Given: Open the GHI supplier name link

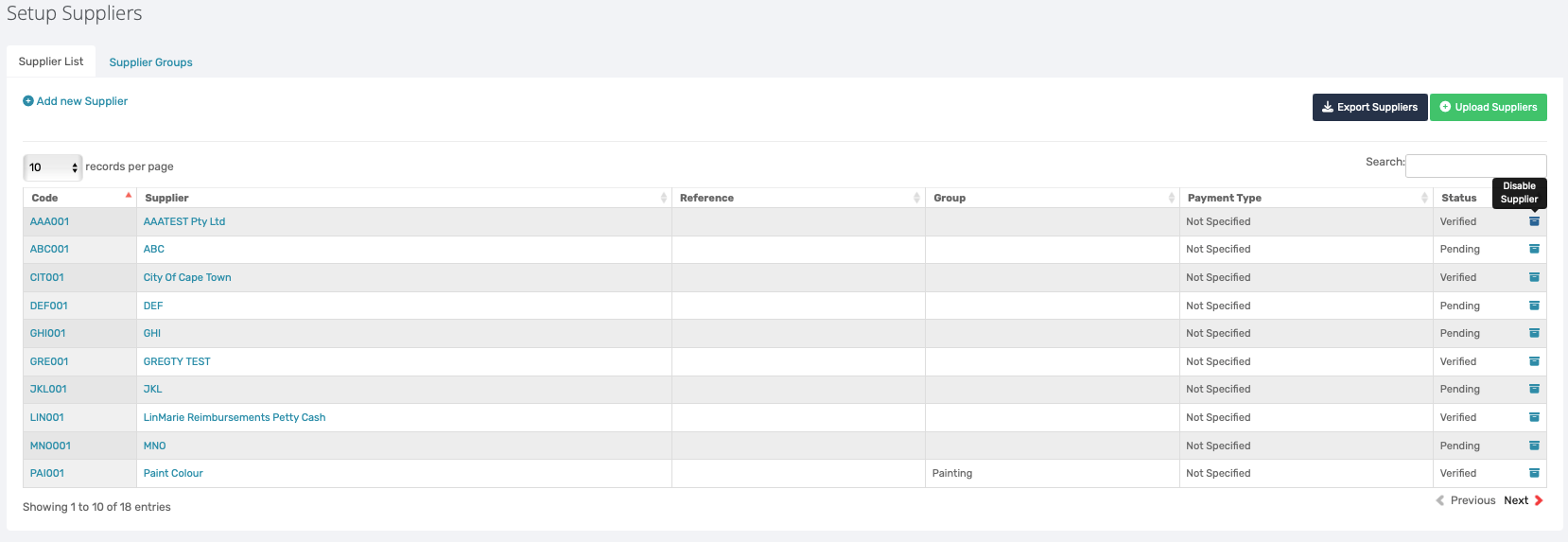Looking at the screenshot, I should tap(152, 333).
